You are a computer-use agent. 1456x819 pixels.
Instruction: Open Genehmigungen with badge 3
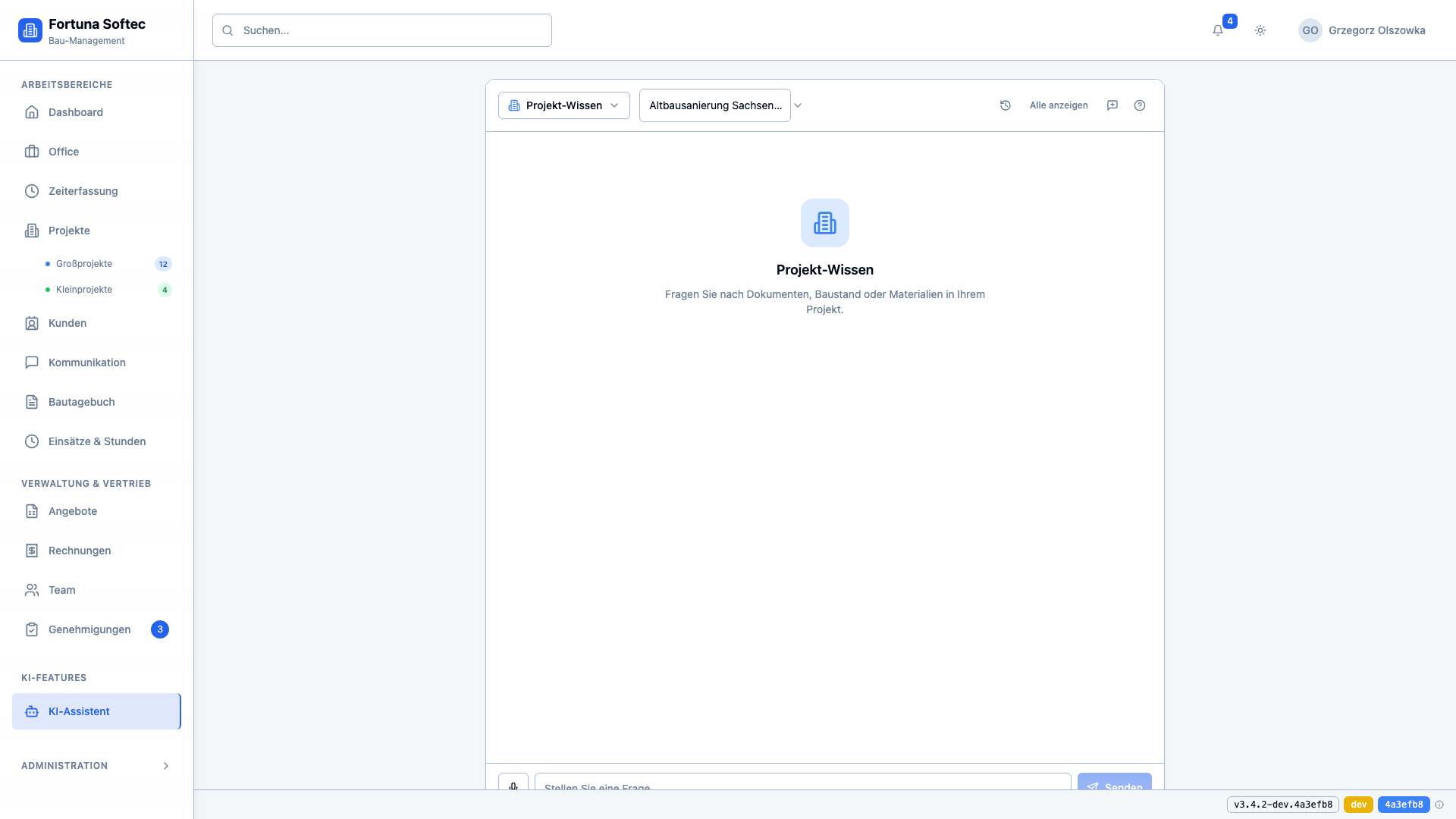(x=89, y=629)
